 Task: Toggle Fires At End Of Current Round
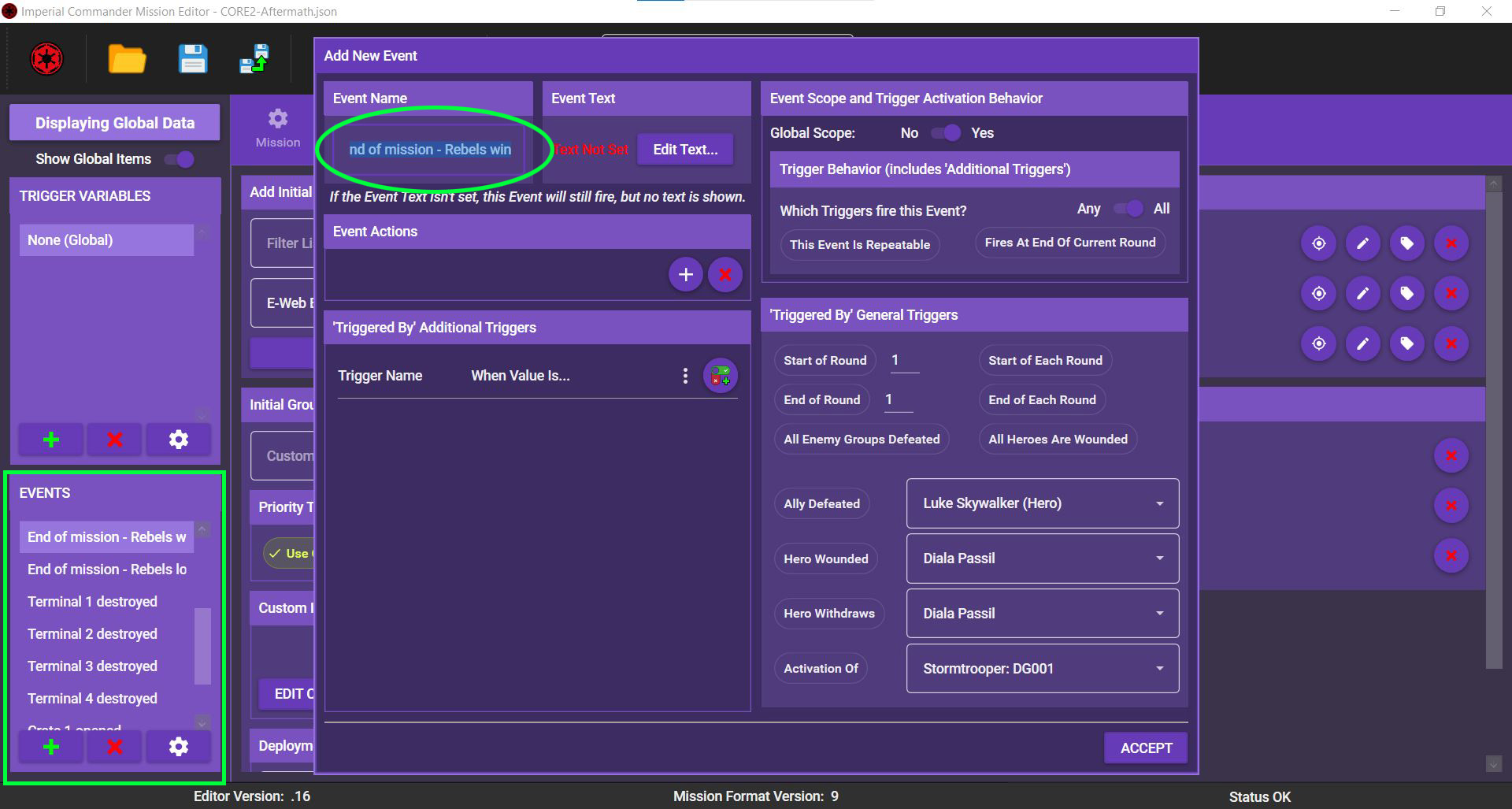click(1070, 243)
